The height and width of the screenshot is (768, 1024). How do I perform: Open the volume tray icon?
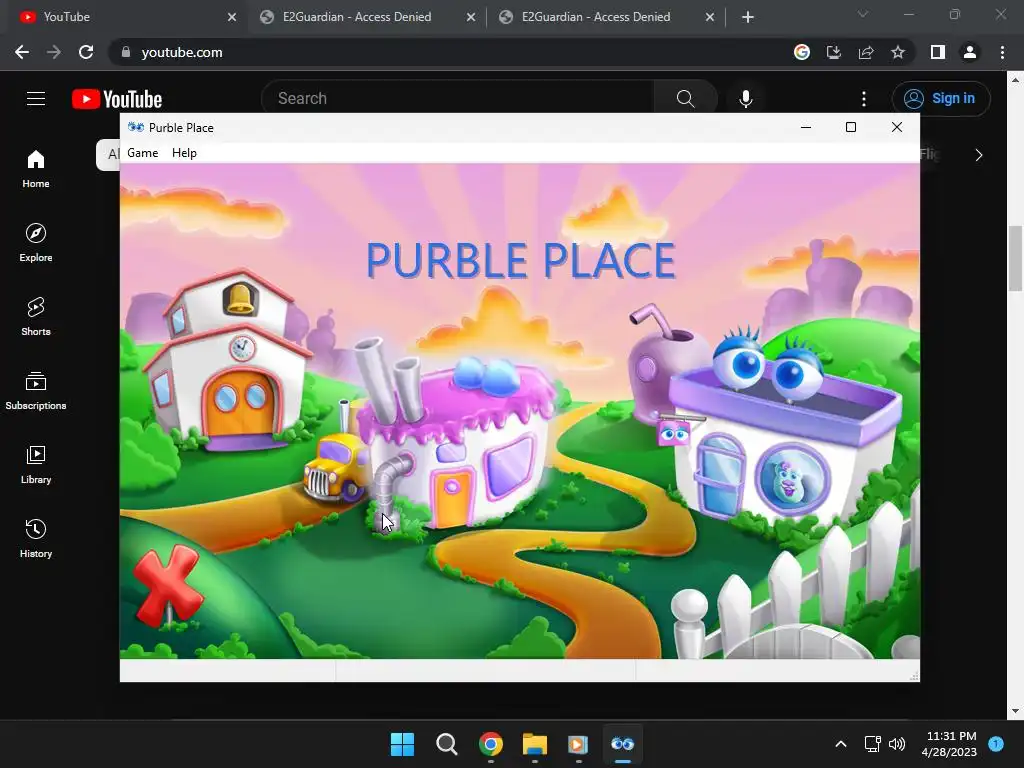[x=897, y=744]
